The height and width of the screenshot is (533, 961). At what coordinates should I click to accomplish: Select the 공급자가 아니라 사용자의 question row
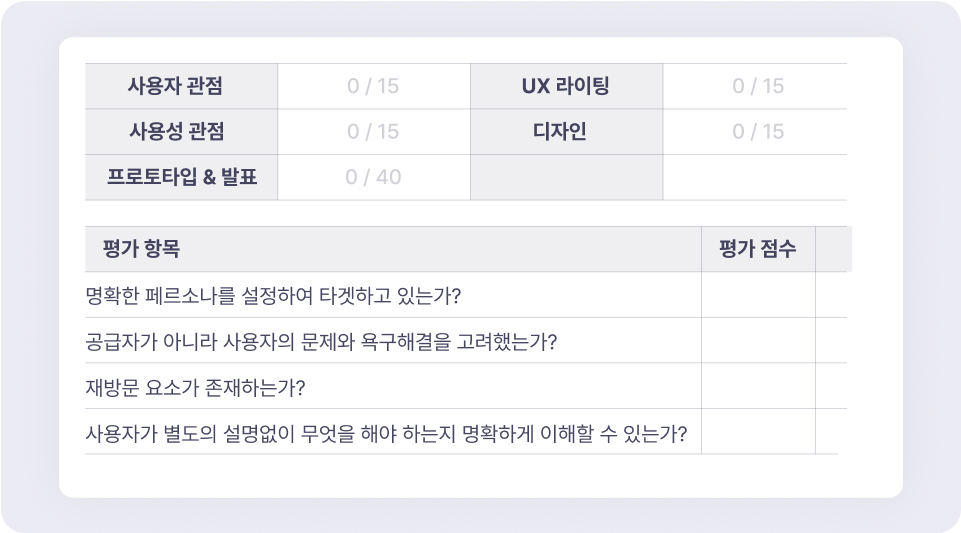[321, 341]
